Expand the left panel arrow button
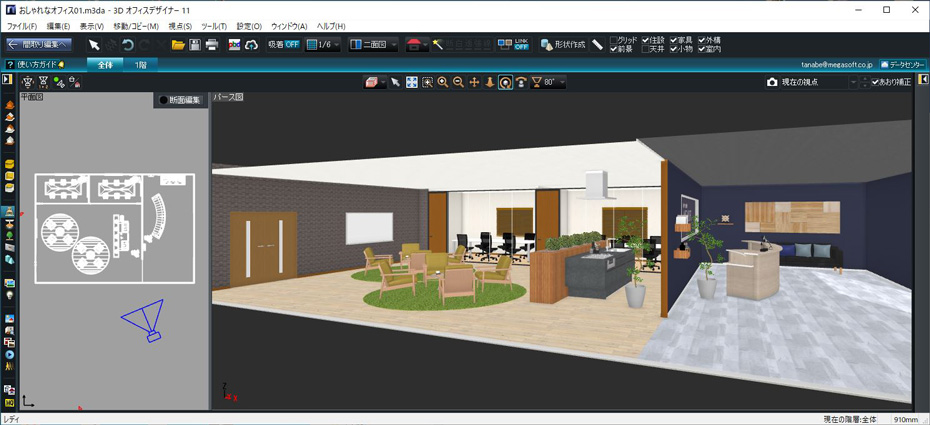Screen dimensions: 930x425 coord(7,79)
